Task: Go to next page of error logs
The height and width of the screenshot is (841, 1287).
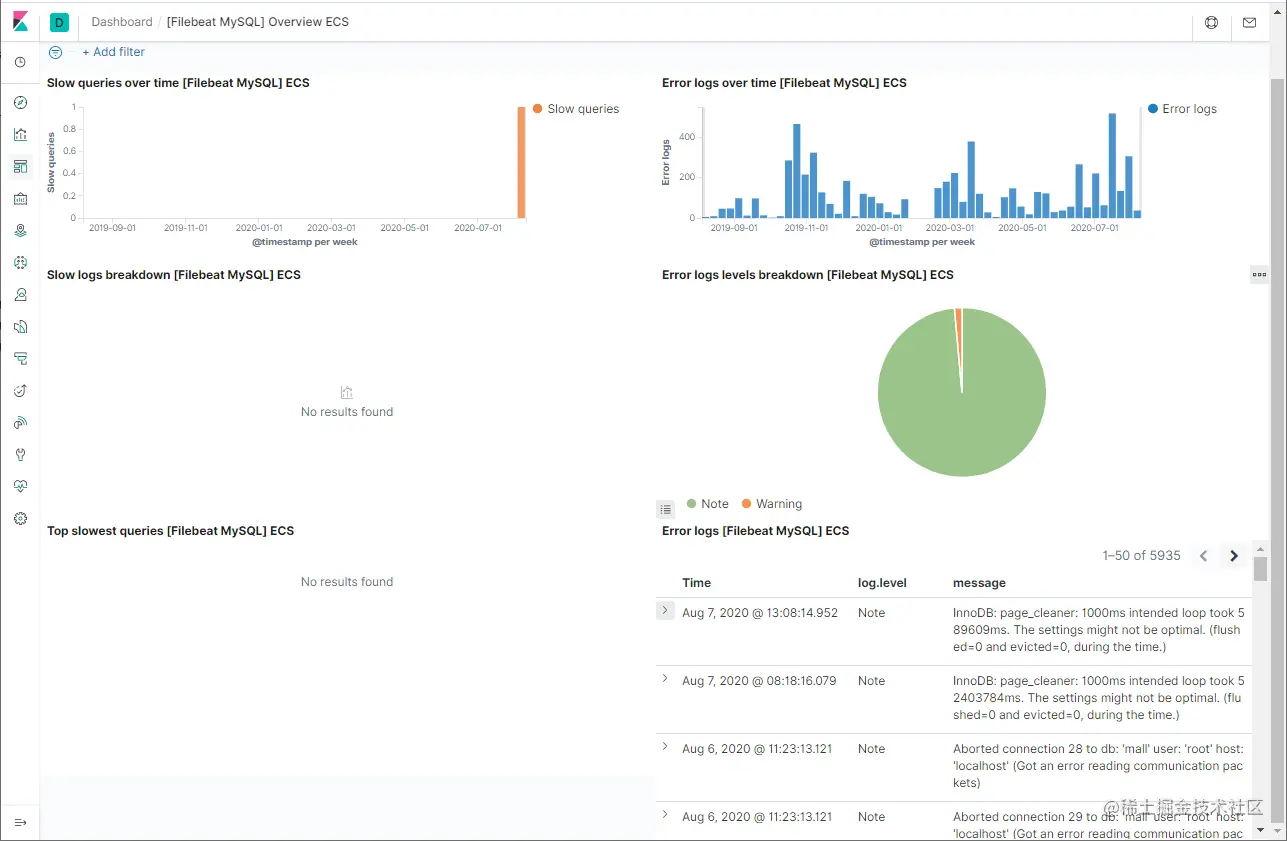Action: pos(1234,556)
